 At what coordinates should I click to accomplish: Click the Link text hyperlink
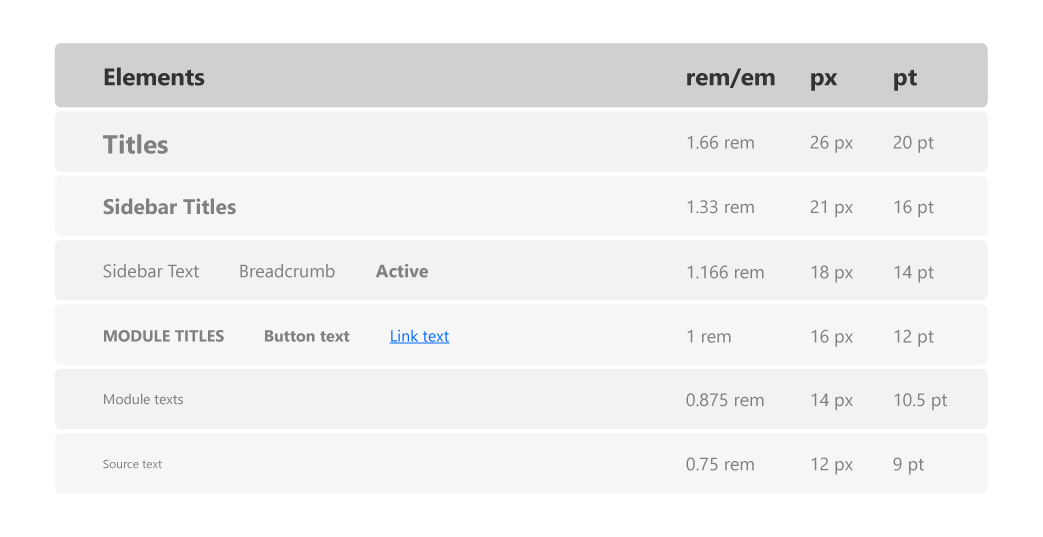419,336
